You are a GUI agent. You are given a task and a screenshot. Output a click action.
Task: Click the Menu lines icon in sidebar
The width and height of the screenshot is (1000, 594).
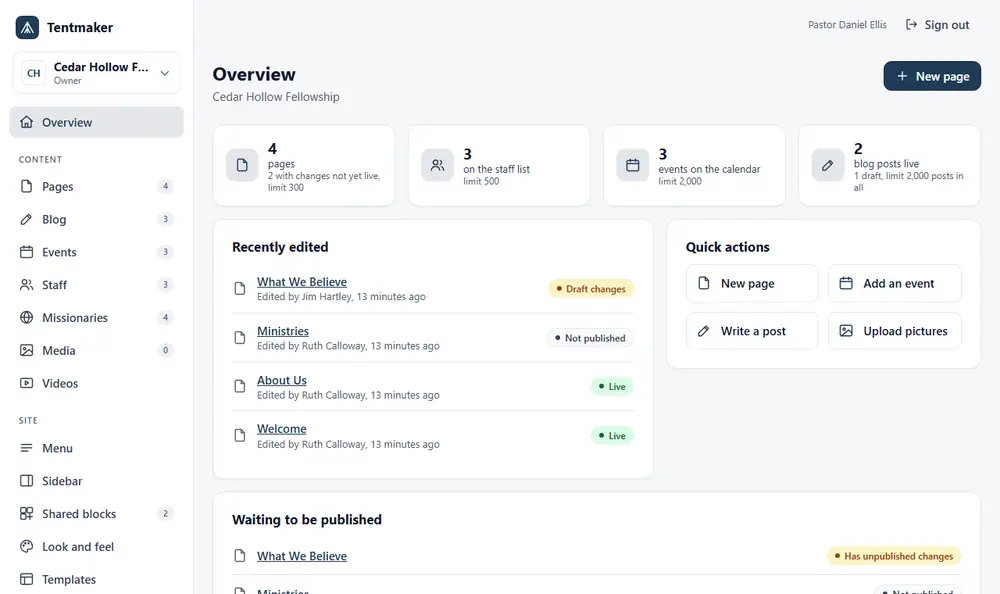pyautogui.click(x=26, y=449)
